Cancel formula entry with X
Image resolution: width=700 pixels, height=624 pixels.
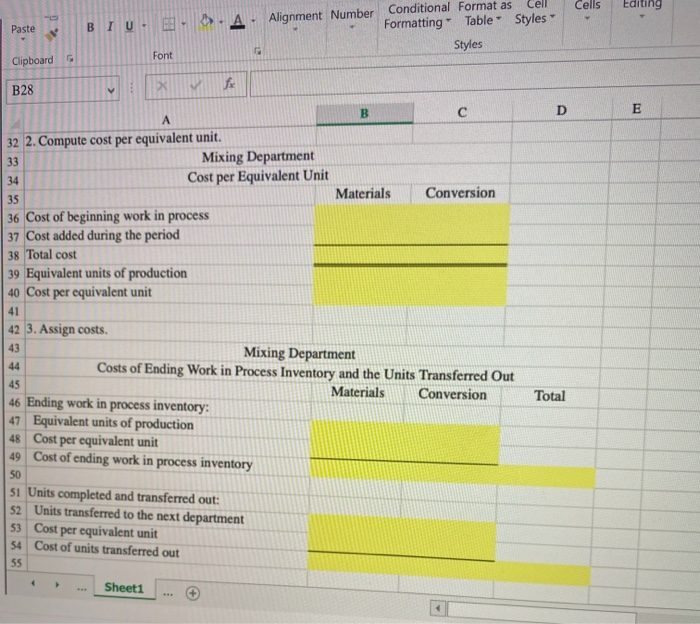pyautogui.click(x=162, y=86)
